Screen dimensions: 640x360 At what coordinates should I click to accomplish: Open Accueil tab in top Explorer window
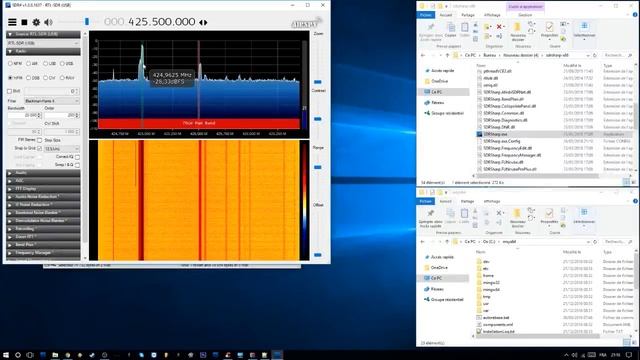pyautogui.click(x=446, y=15)
